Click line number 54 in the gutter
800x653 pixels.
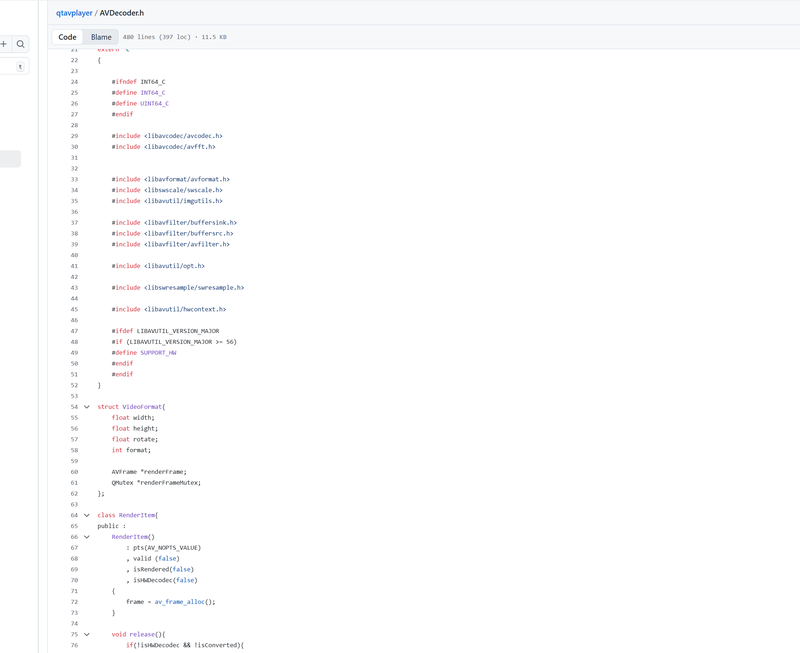tap(73, 407)
